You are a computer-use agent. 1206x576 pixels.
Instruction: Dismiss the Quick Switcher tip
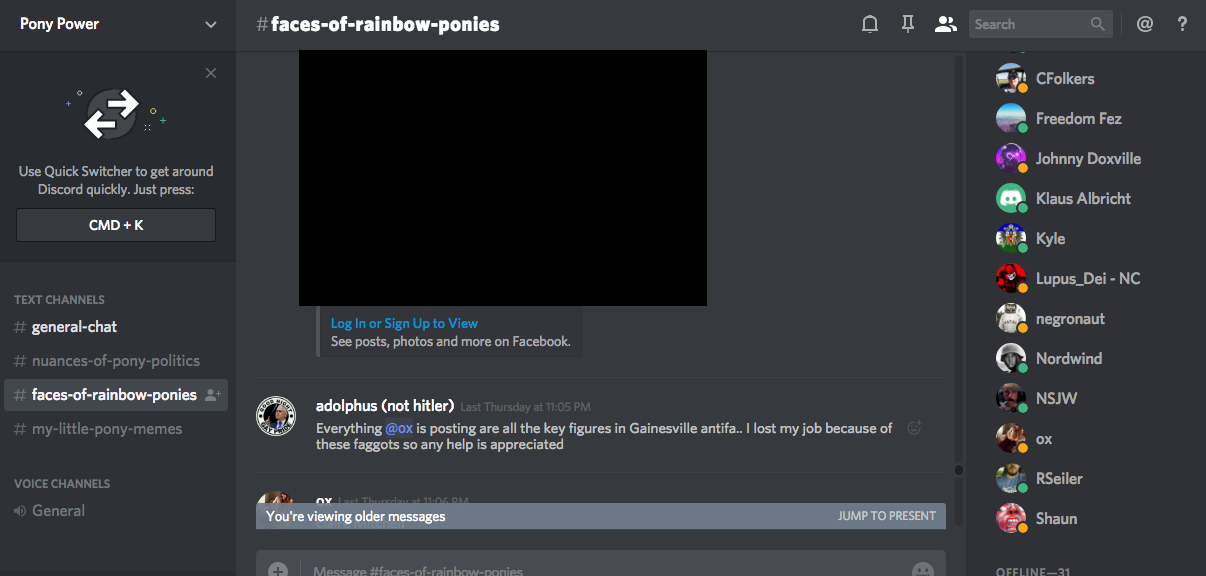click(x=210, y=73)
